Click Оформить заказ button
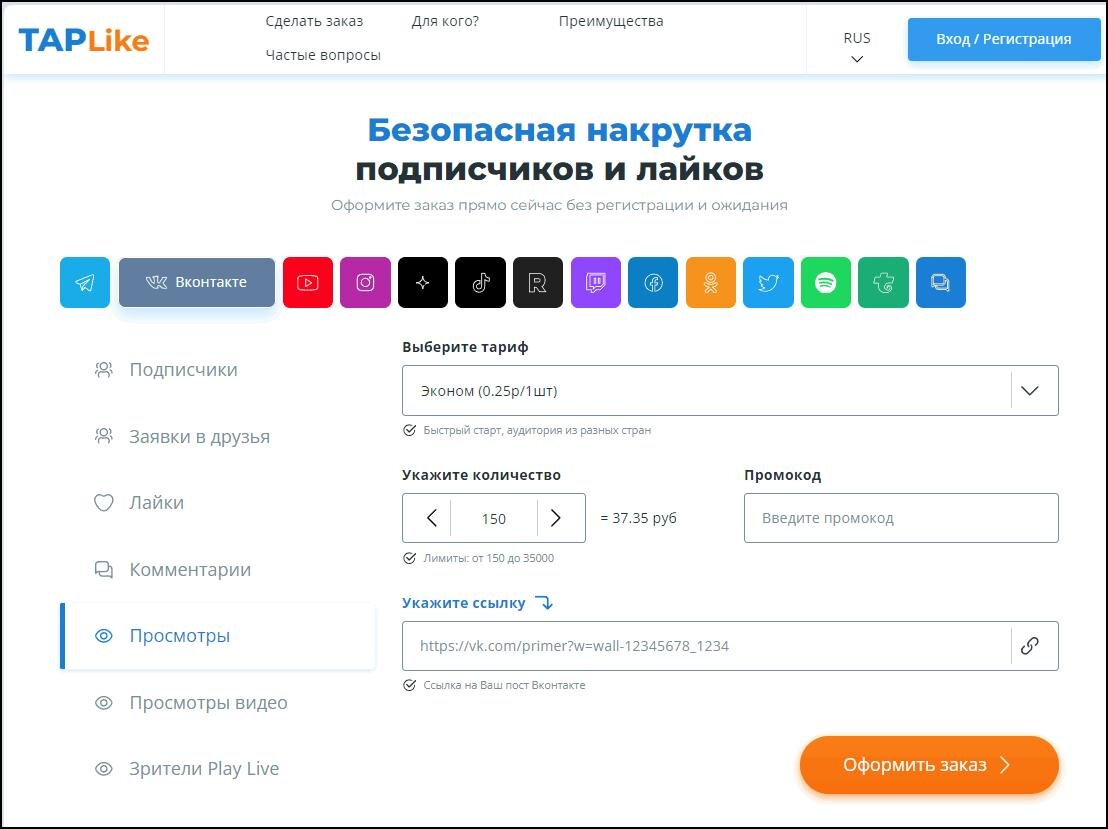This screenshot has width=1108, height=829. pos(929,765)
